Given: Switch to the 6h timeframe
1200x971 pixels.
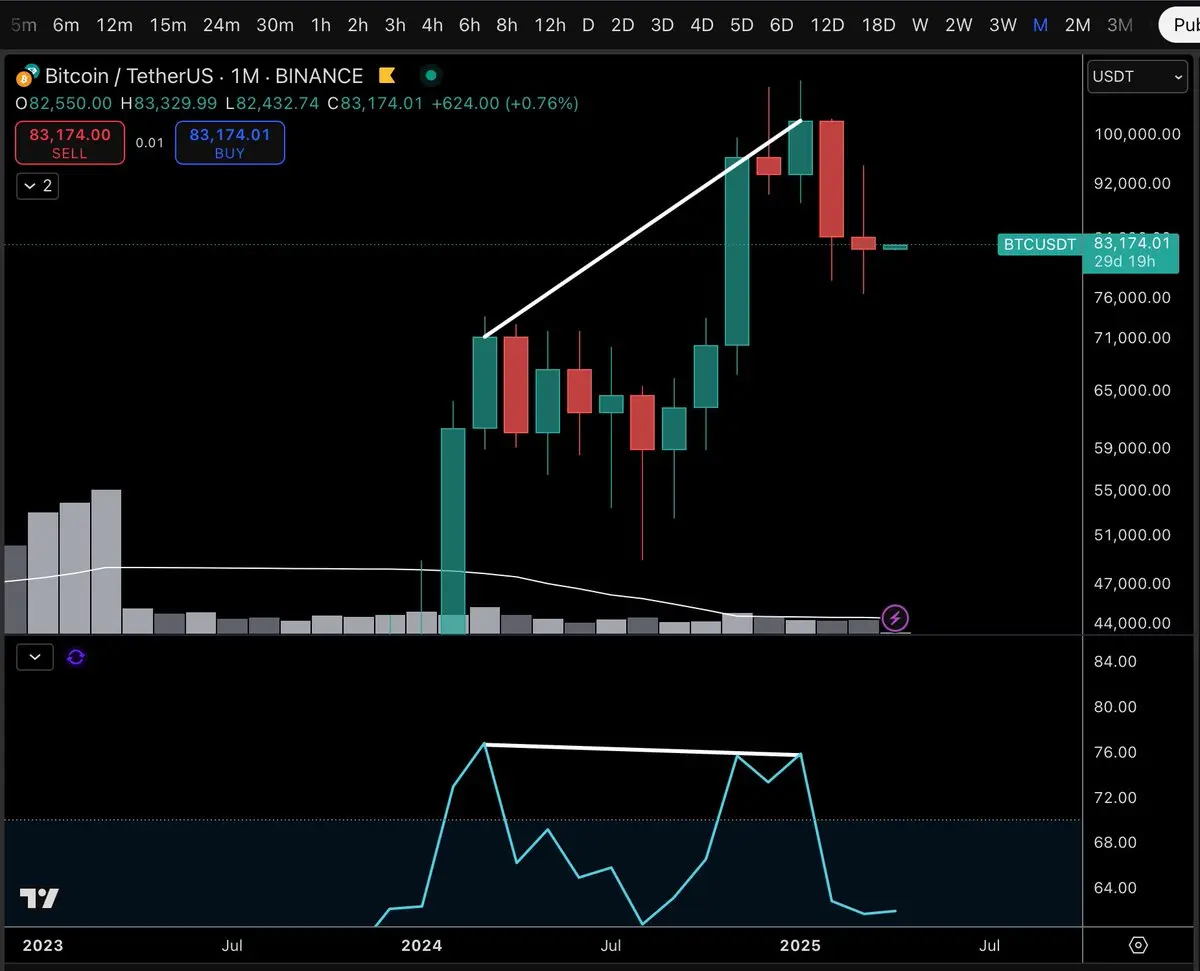Looking at the screenshot, I should [x=469, y=25].
